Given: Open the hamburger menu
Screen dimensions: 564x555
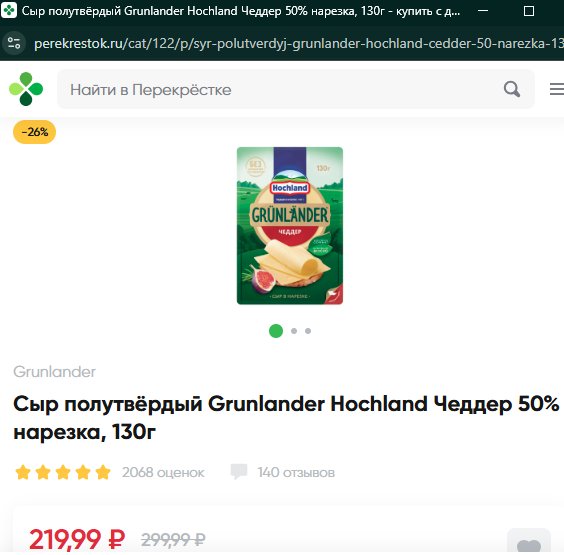Looking at the screenshot, I should pyautogui.click(x=557, y=89).
